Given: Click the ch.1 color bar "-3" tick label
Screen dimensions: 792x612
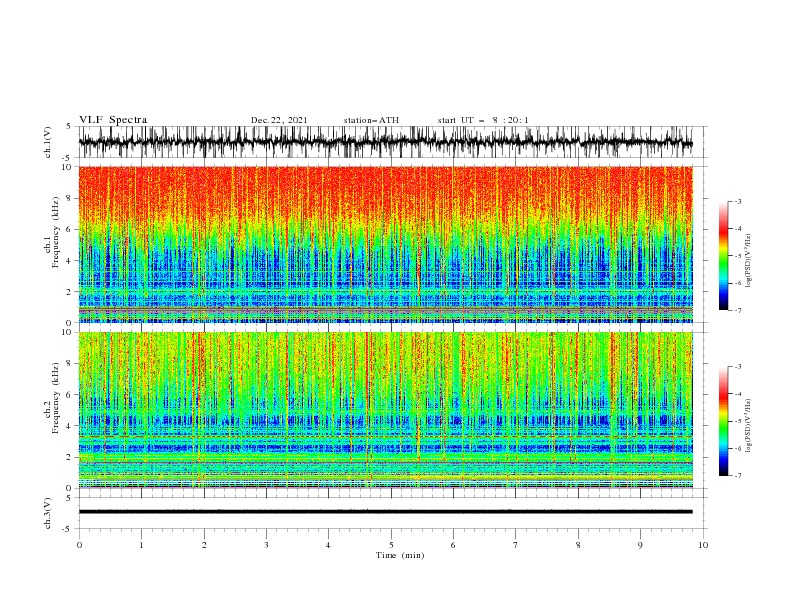Looking at the screenshot, I should coord(737,201).
